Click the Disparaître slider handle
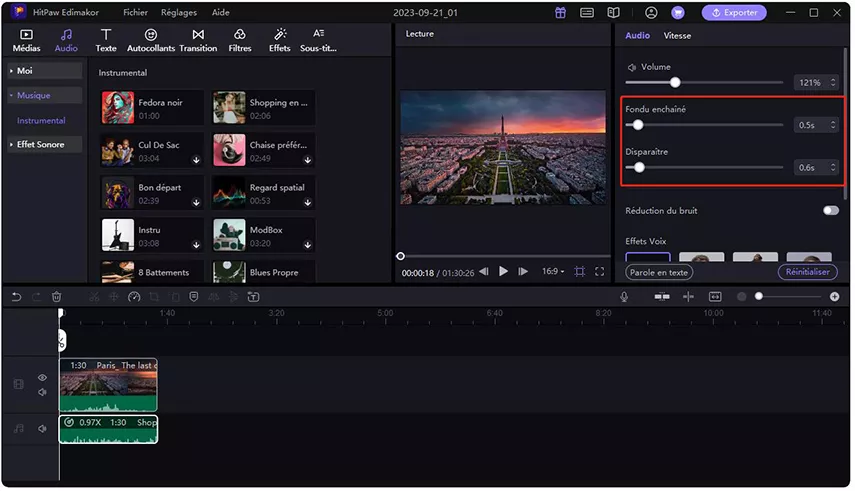855x491 pixels. [x=639, y=167]
